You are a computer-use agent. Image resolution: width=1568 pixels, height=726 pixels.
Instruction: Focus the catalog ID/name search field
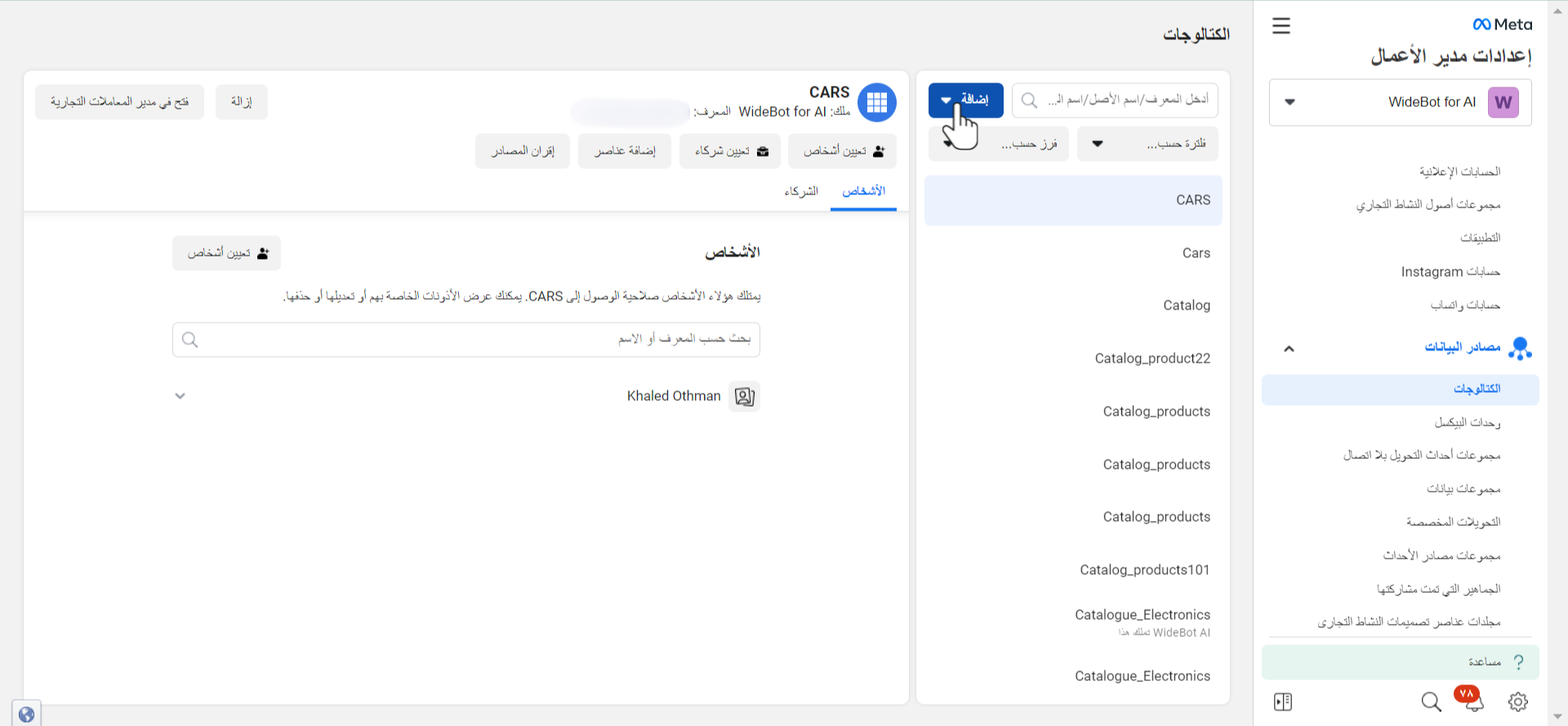[1115, 100]
